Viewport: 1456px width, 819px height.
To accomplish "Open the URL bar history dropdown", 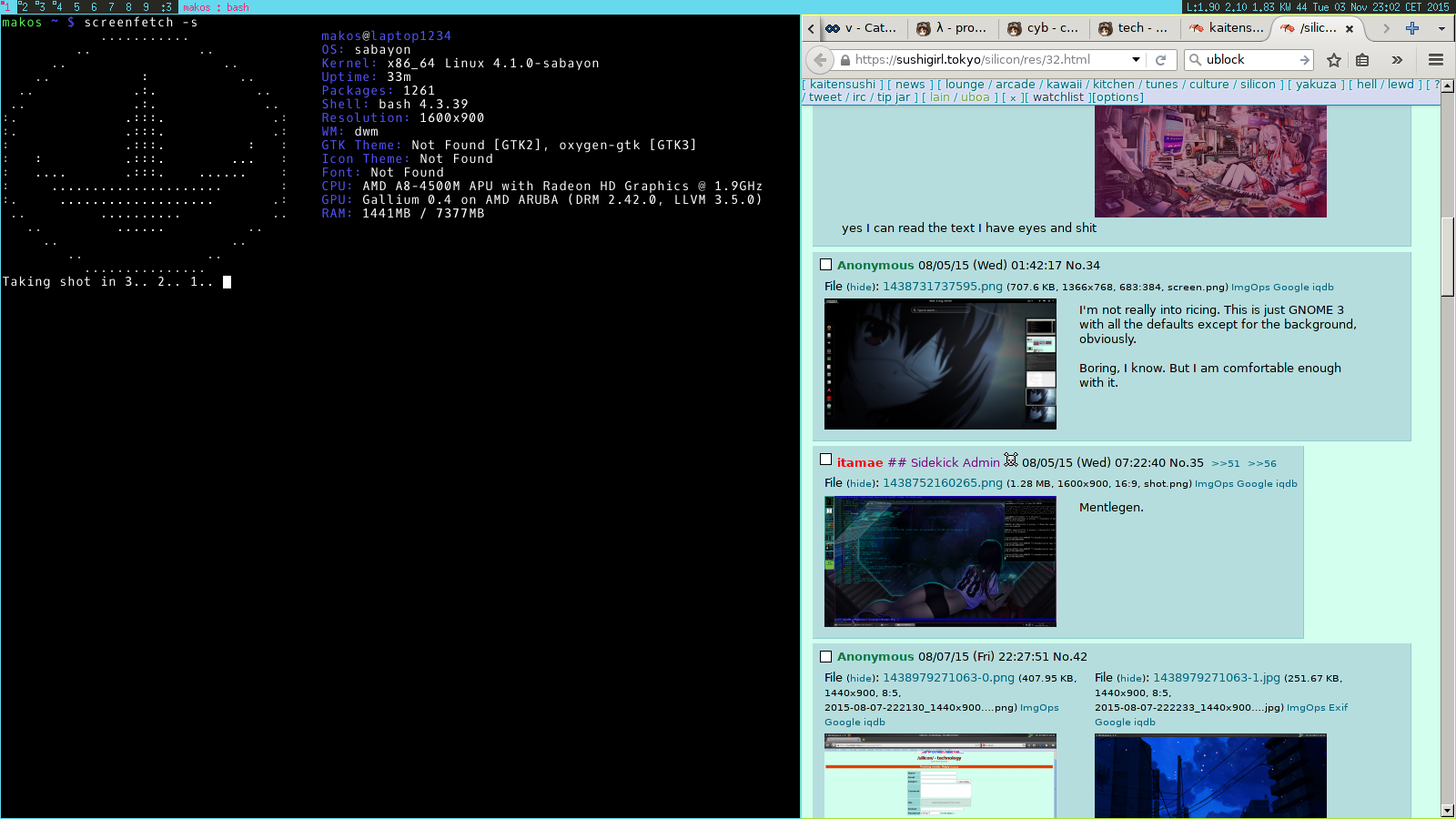I will [1136, 60].
